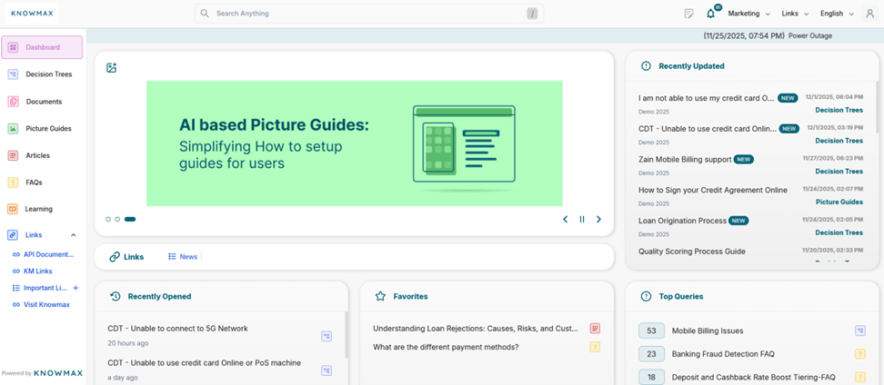The image size is (884, 385).
Task: Open the user profile avatar icon
Action: pyautogui.click(x=869, y=14)
